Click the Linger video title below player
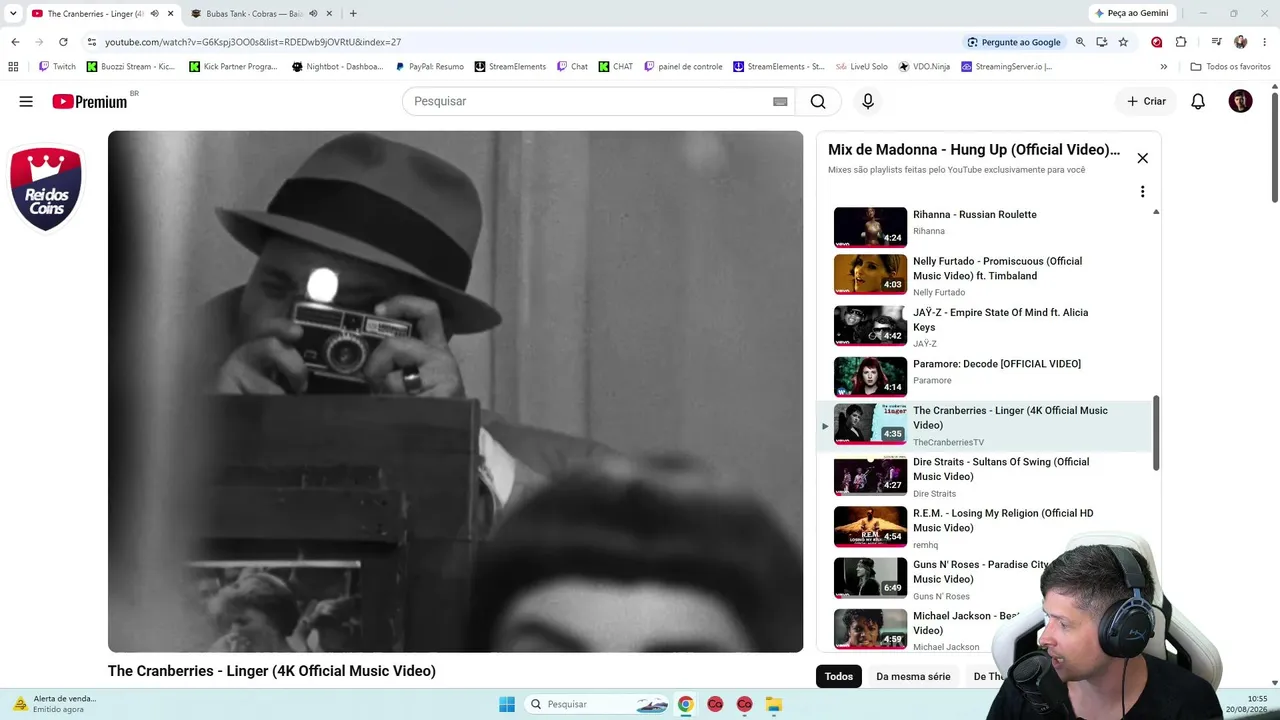The image size is (1280, 720). coord(272,671)
